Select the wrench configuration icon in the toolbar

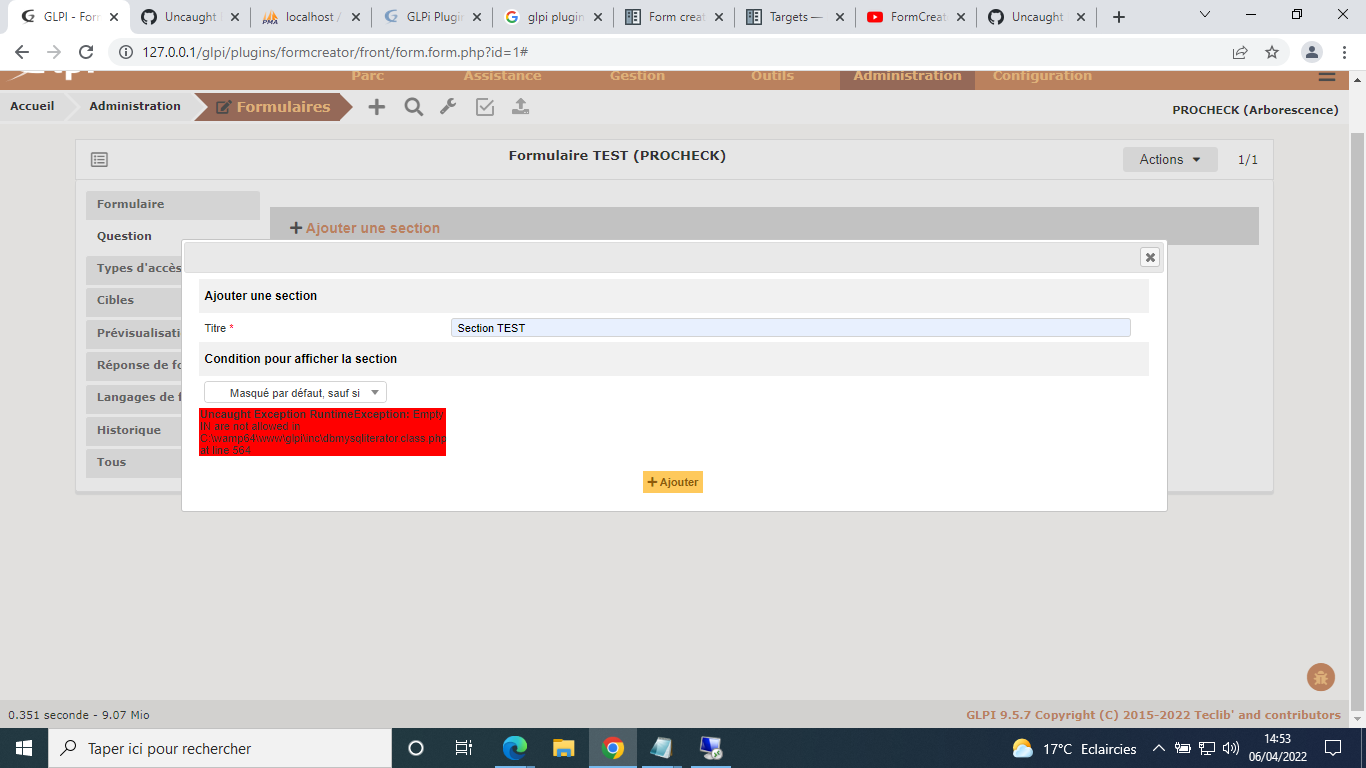pos(448,106)
